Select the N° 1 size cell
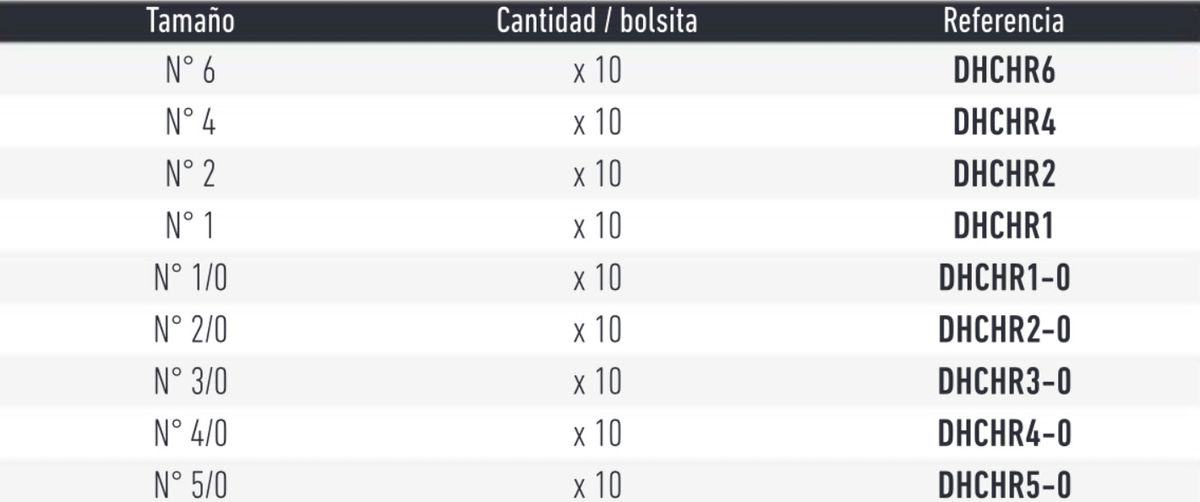This screenshot has height=502, width=1200. pyautogui.click(x=190, y=226)
